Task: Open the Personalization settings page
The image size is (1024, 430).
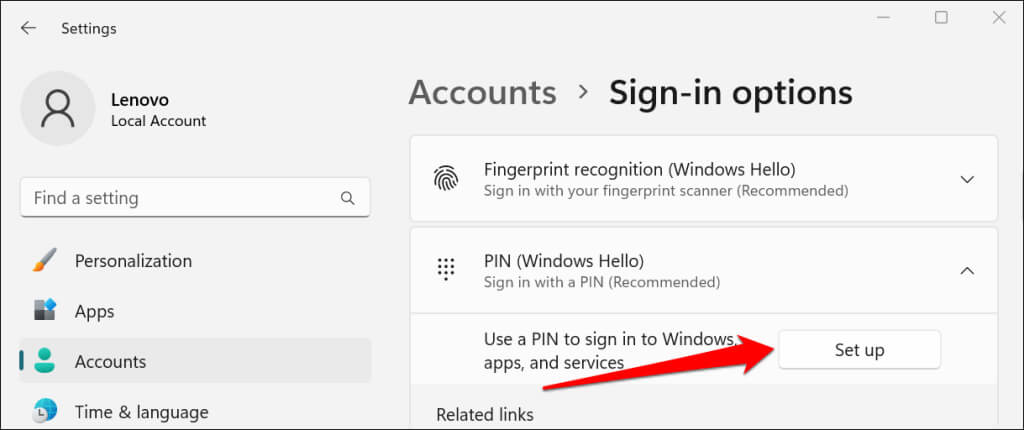Action: [133, 261]
